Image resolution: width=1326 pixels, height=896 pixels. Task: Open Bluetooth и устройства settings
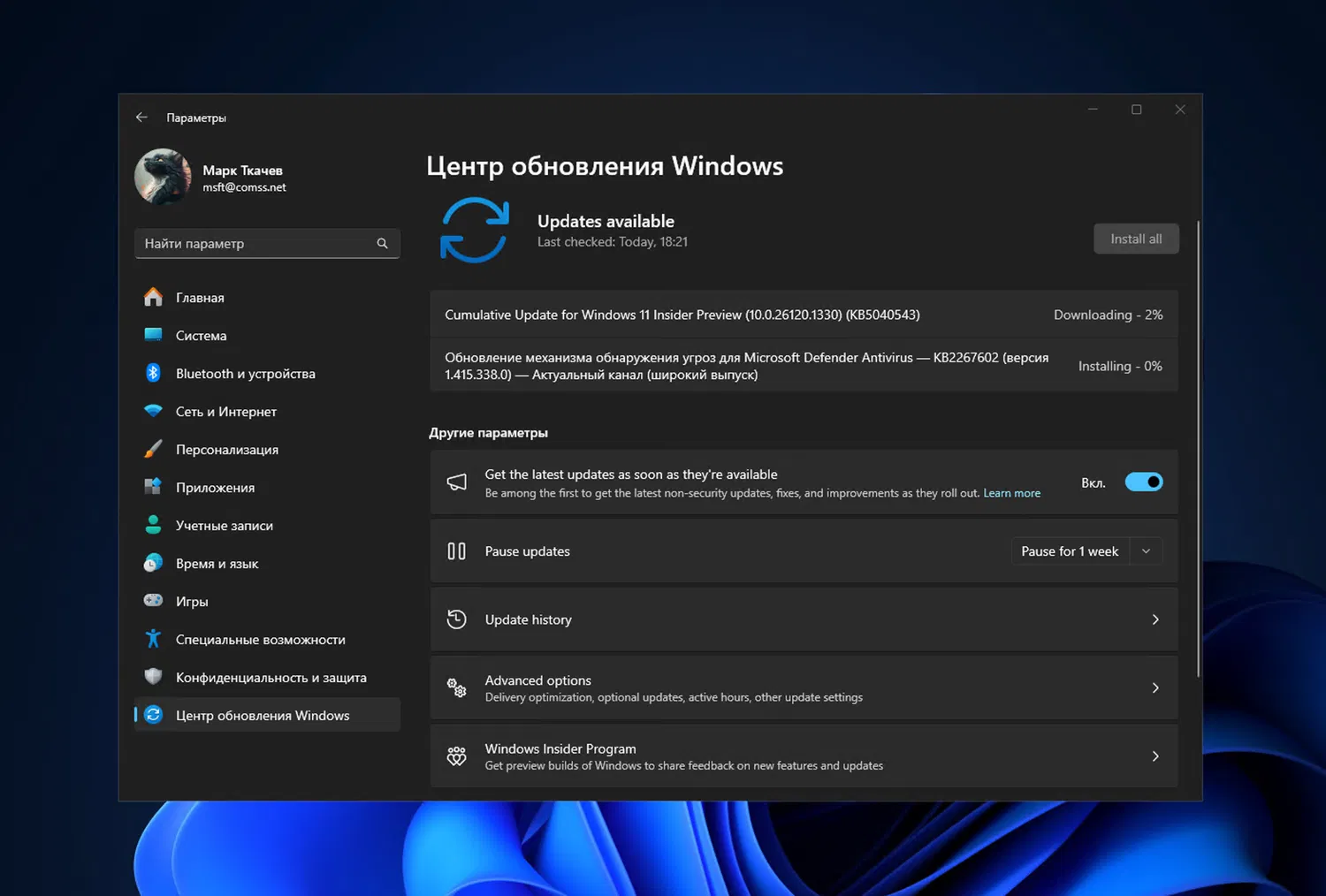[267, 374]
